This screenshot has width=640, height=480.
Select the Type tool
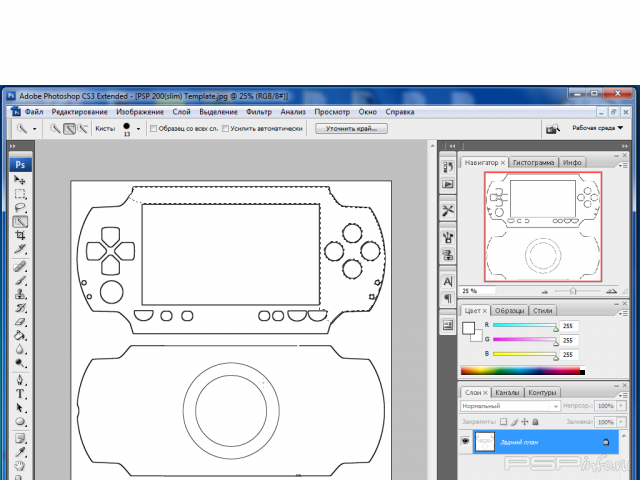(x=20, y=394)
